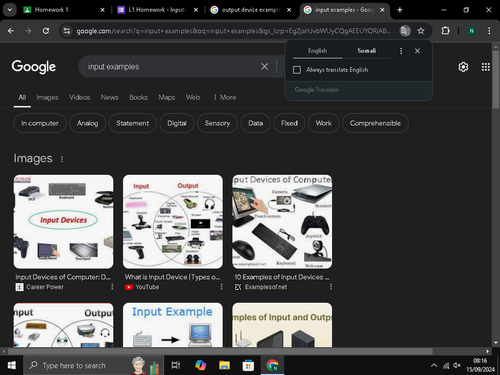Screen dimensions: 500x375
Task: Open the volume control in tray
Action: coord(457,365)
